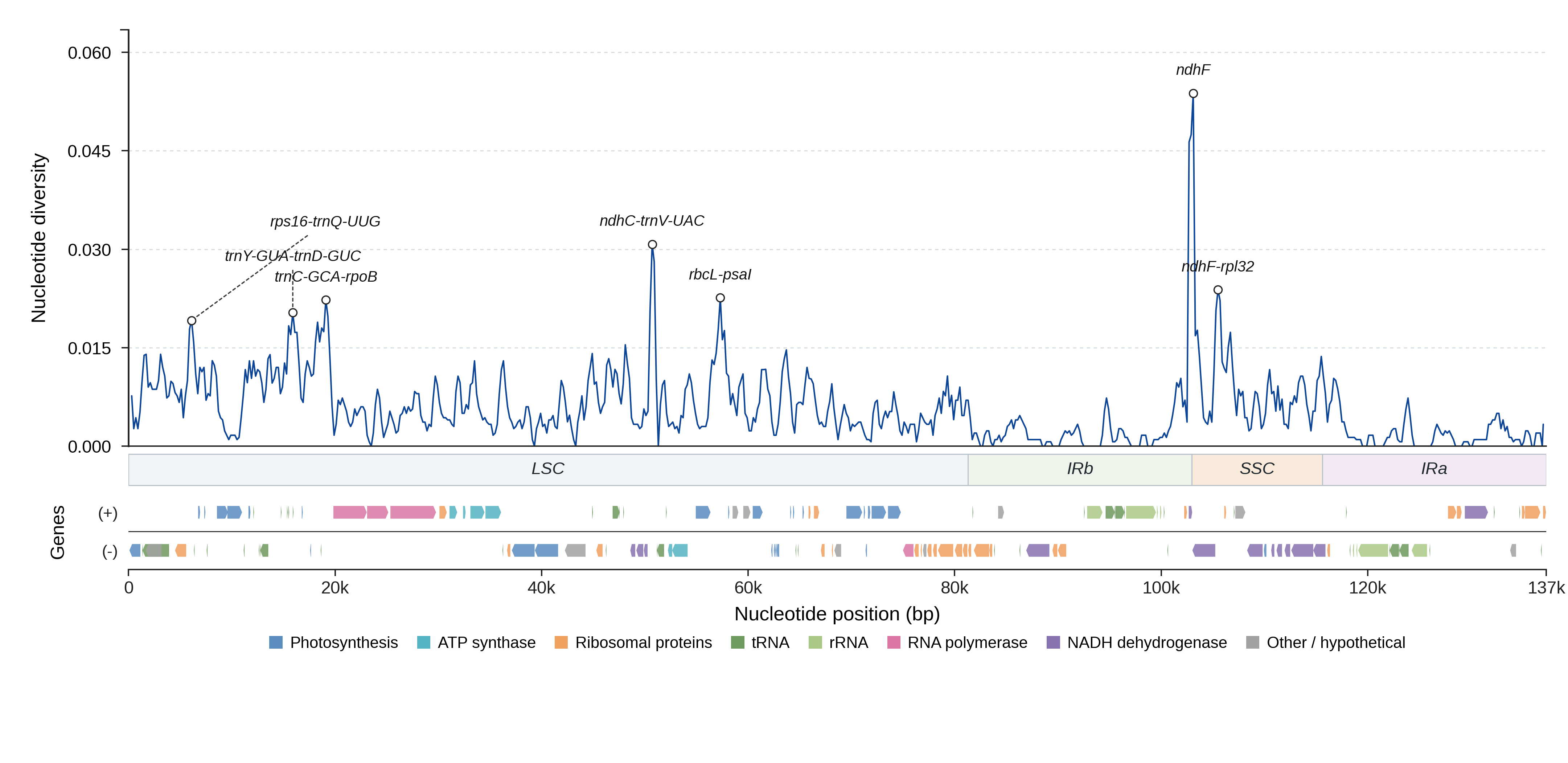Select the "tRNA" legend label
The width and height of the screenshot is (1568, 763).
pyautogui.click(x=770, y=642)
